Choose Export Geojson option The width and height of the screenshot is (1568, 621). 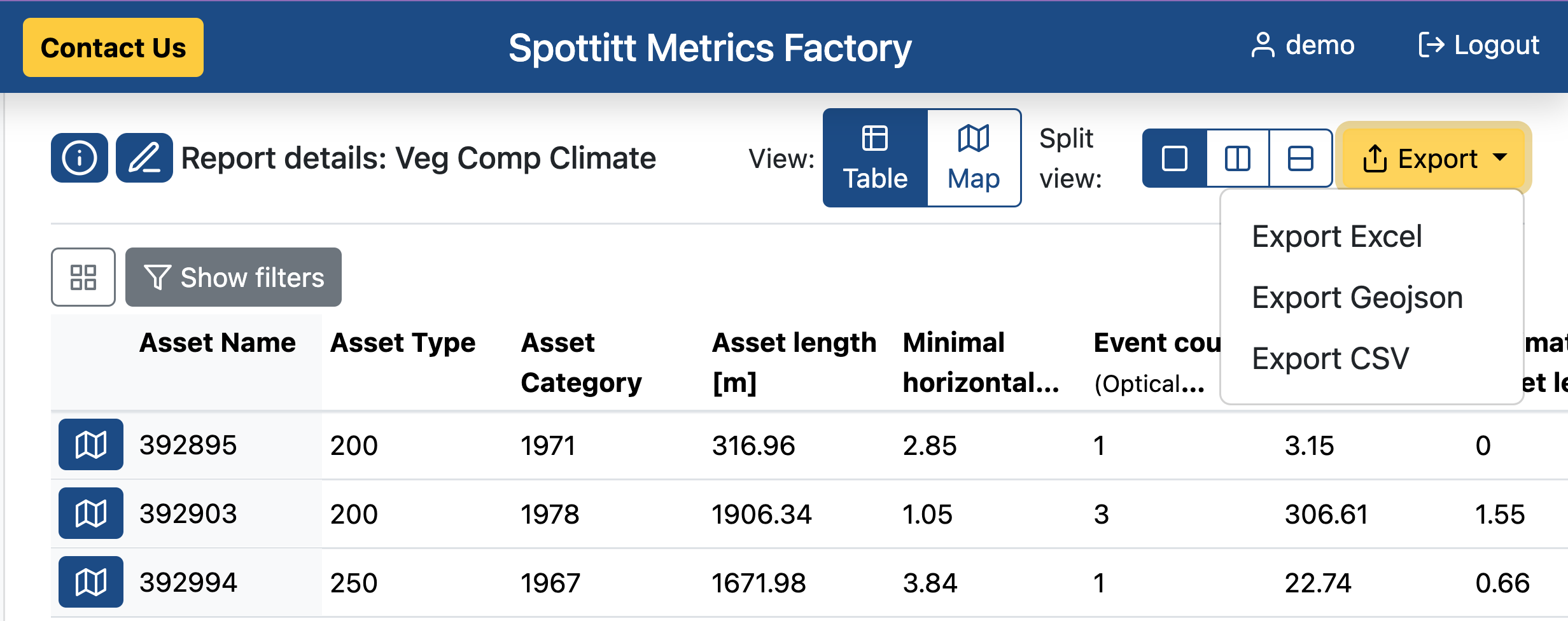point(1357,298)
